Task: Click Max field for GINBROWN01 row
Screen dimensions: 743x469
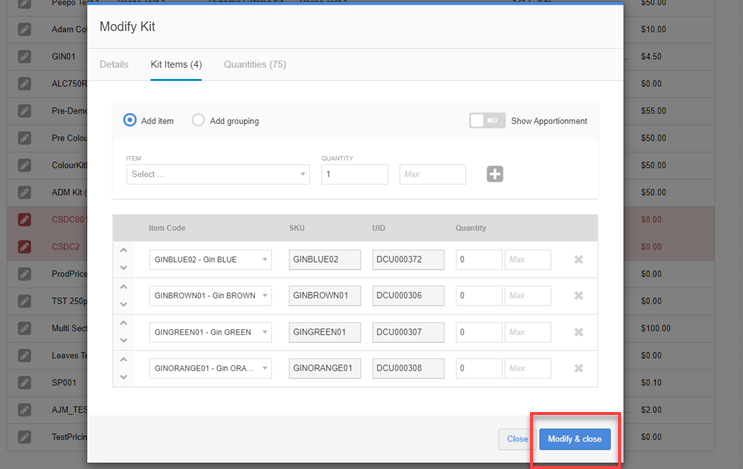Action: (528, 296)
